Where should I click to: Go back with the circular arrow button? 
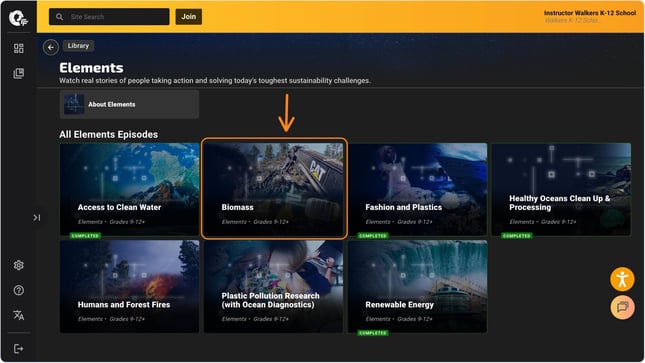pyautogui.click(x=51, y=47)
